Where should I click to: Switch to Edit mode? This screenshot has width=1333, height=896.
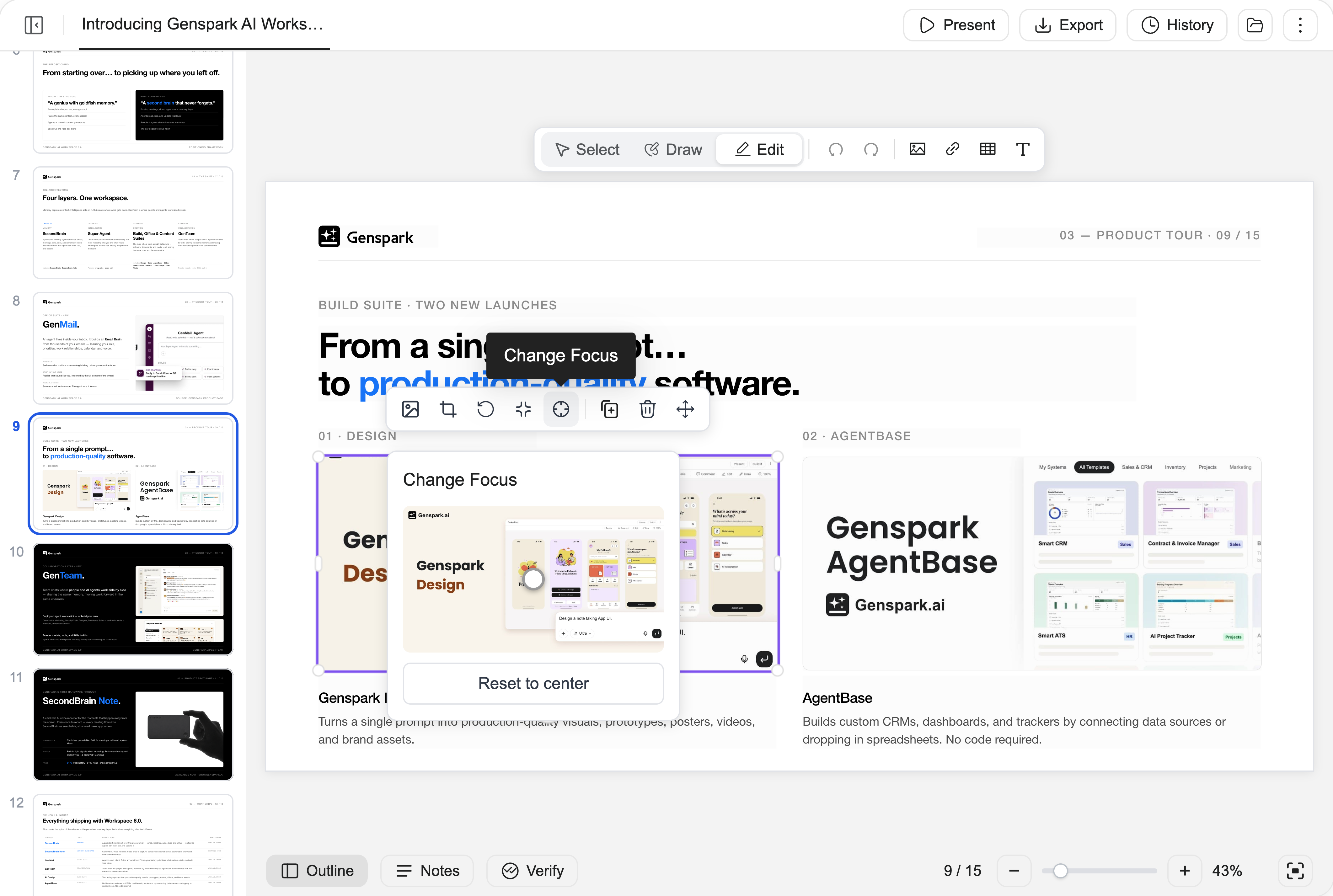(759, 150)
